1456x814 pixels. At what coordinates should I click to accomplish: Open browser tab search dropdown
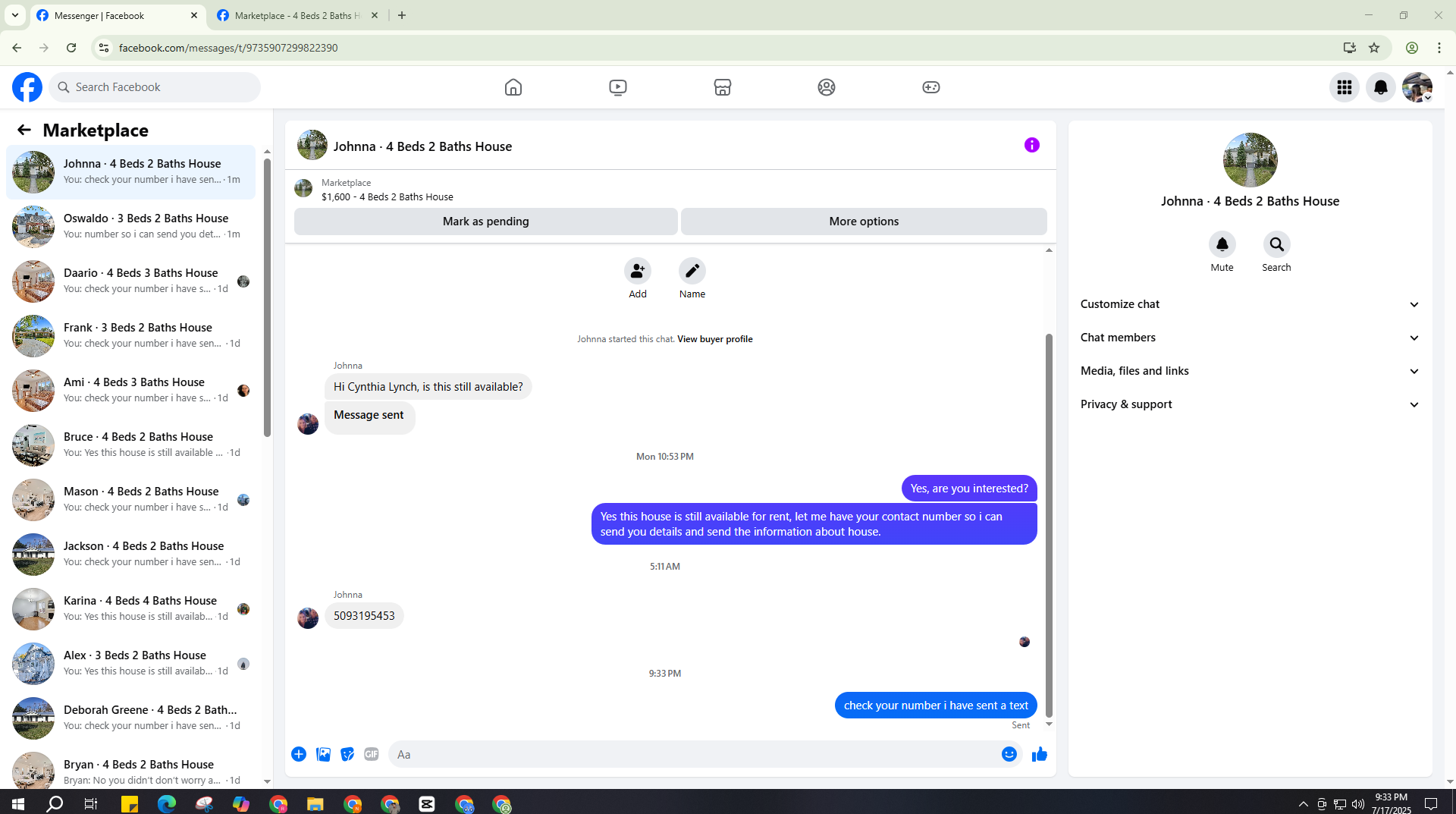14,15
